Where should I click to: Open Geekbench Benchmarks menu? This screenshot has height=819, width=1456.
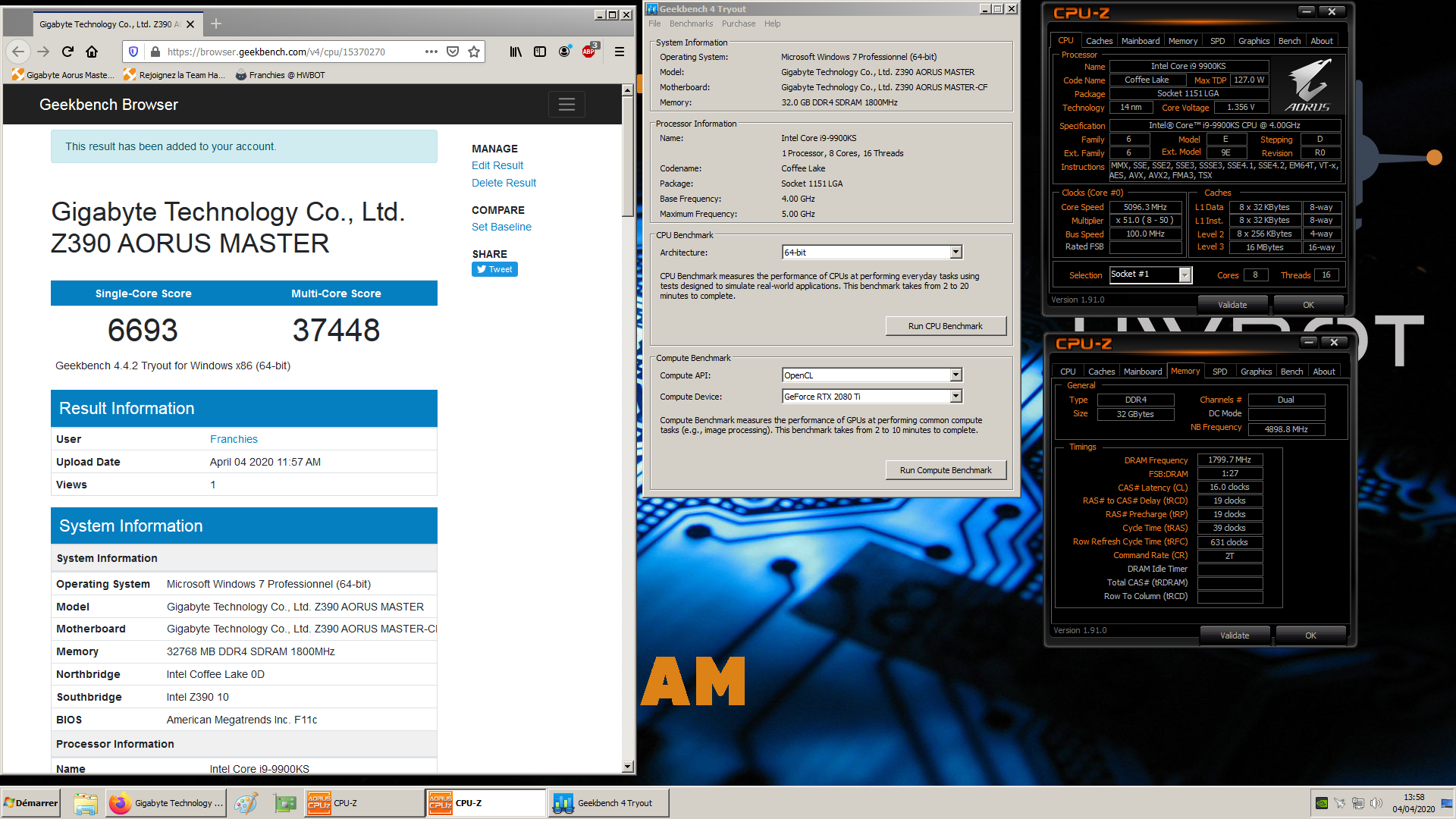point(691,24)
